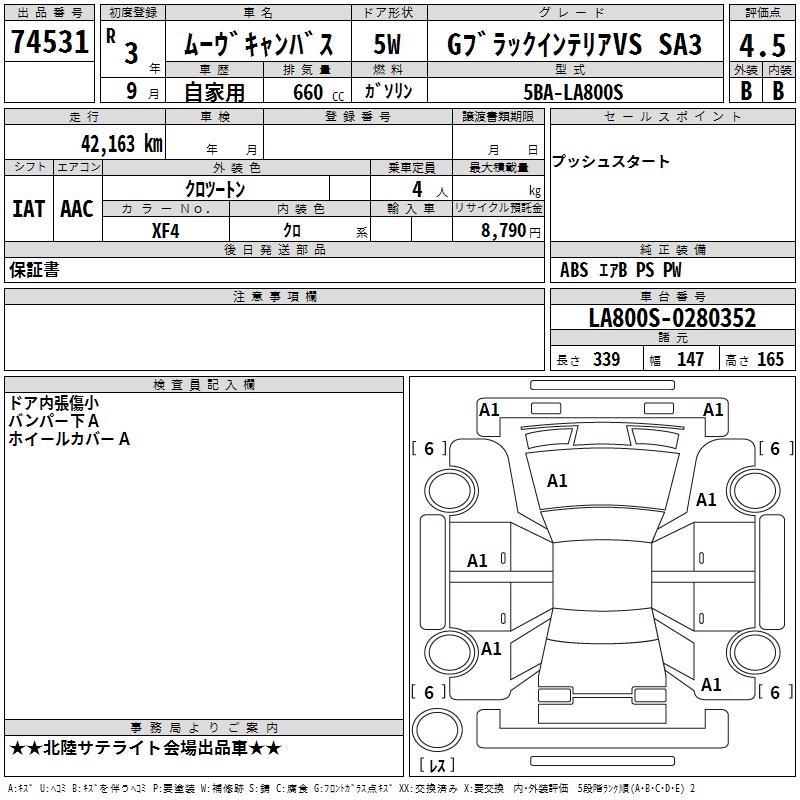Select the 車台番号 header
The height and width of the screenshot is (800, 800).
pyautogui.click(x=672, y=296)
